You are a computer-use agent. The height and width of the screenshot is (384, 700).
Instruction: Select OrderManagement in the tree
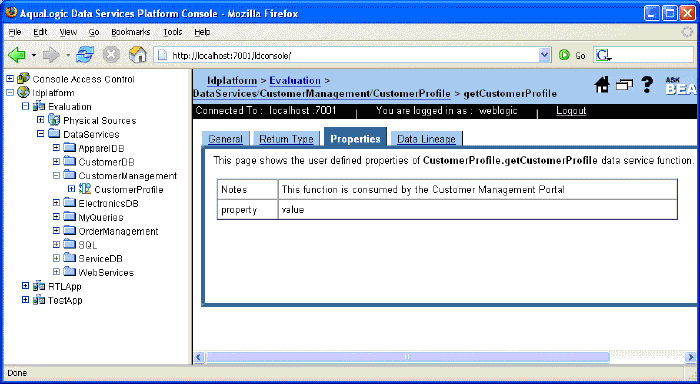pos(118,231)
